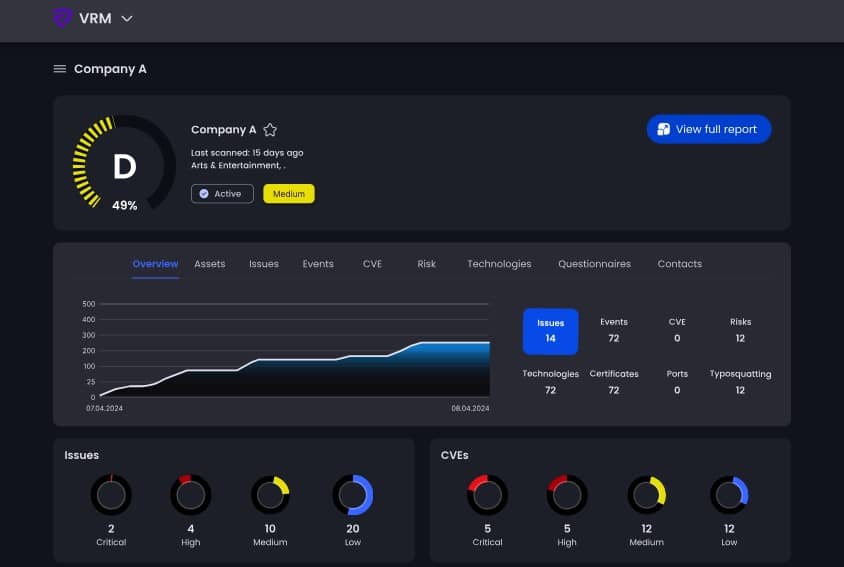Screen dimensions: 844x567
Task: Click the D grade score gauge
Action: pyautogui.click(x=124, y=165)
